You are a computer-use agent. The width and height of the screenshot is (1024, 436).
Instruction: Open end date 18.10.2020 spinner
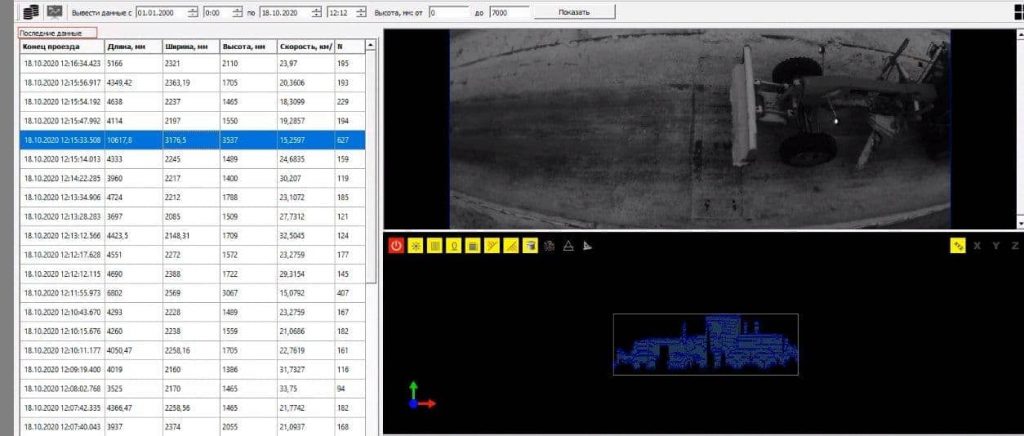click(x=316, y=13)
